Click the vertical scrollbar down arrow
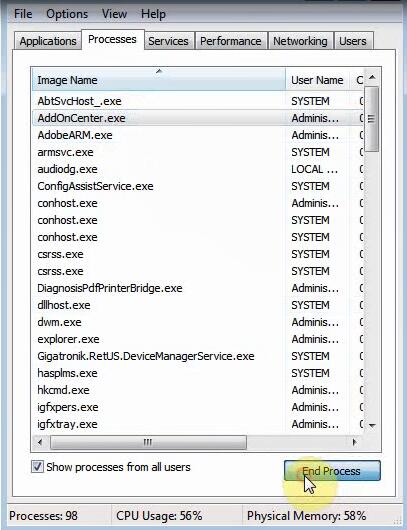 [372, 426]
